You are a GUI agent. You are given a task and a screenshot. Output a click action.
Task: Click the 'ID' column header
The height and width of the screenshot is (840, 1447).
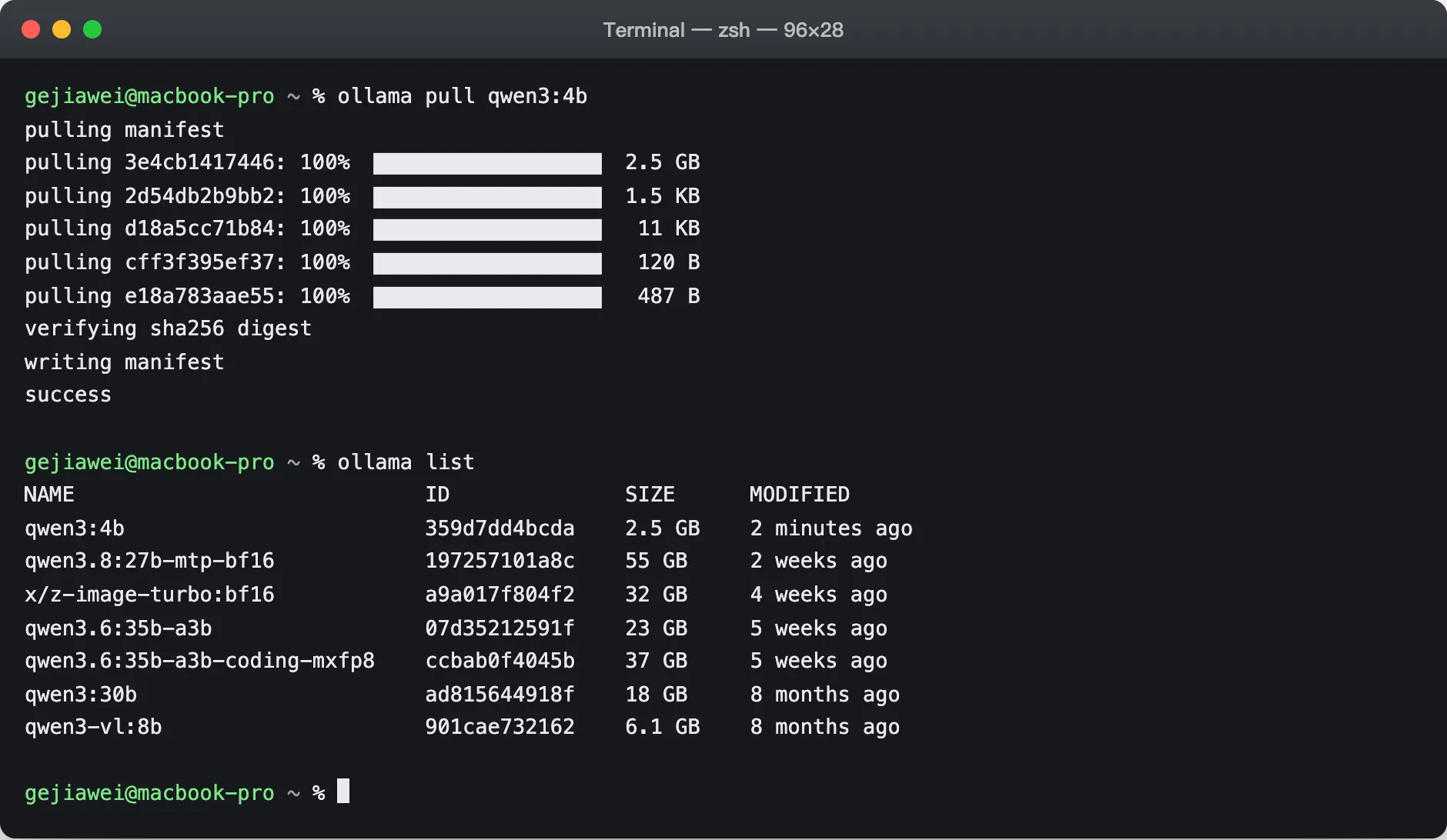coord(437,495)
